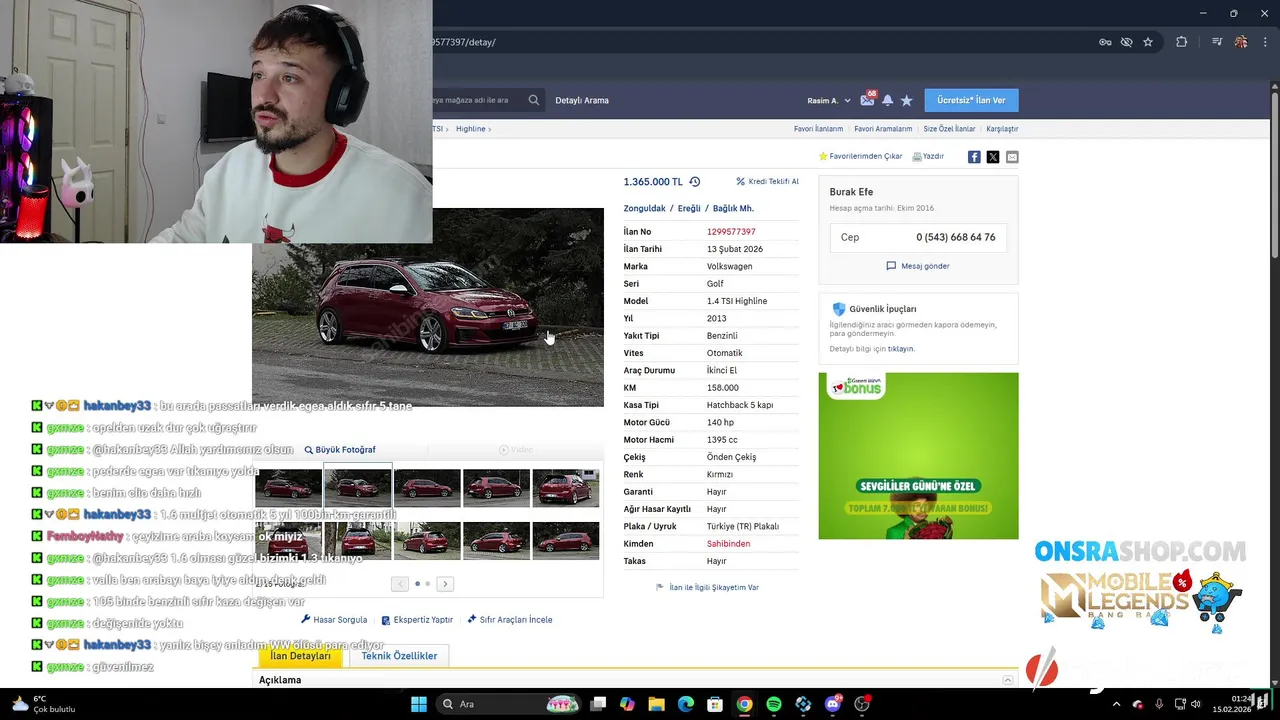1280x720 pixels.
Task: Open Favori Aramalarım menu link
Action: click(883, 129)
